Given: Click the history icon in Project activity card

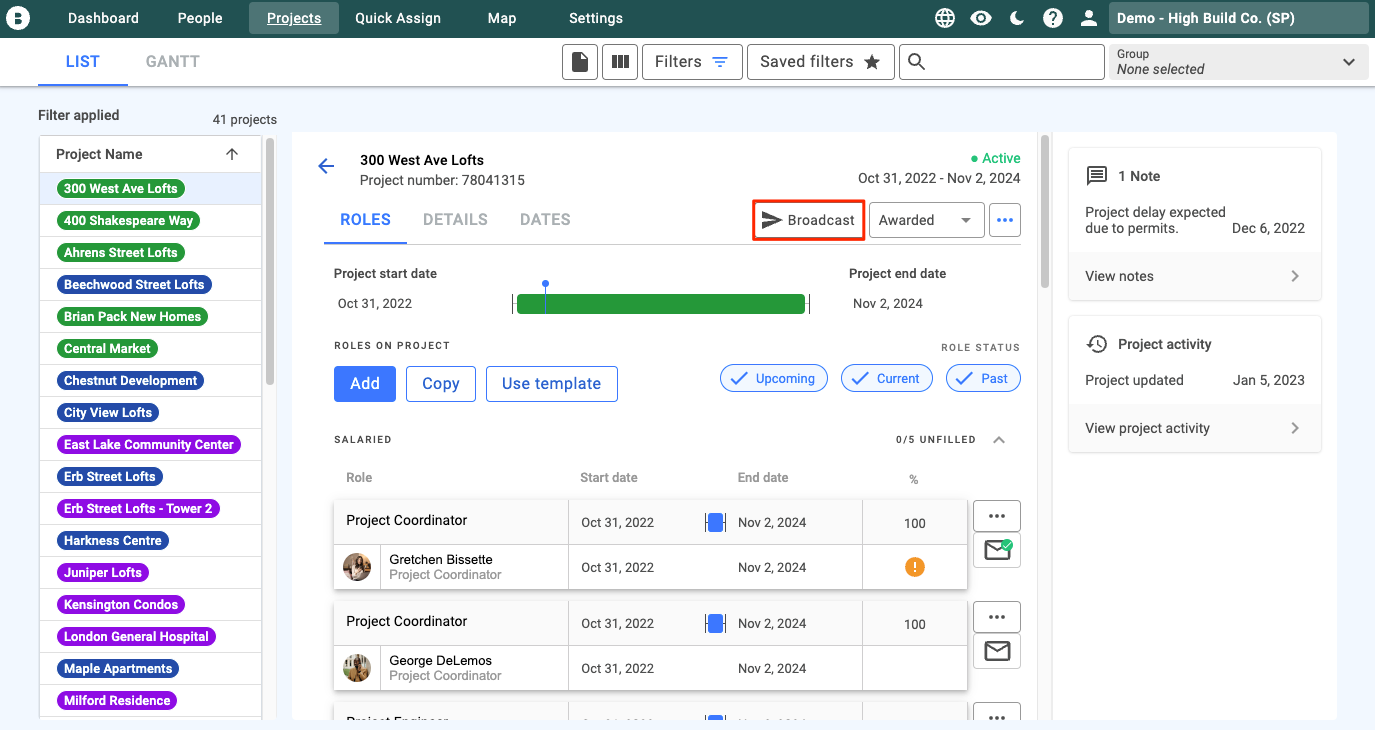Looking at the screenshot, I should [1097, 344].
